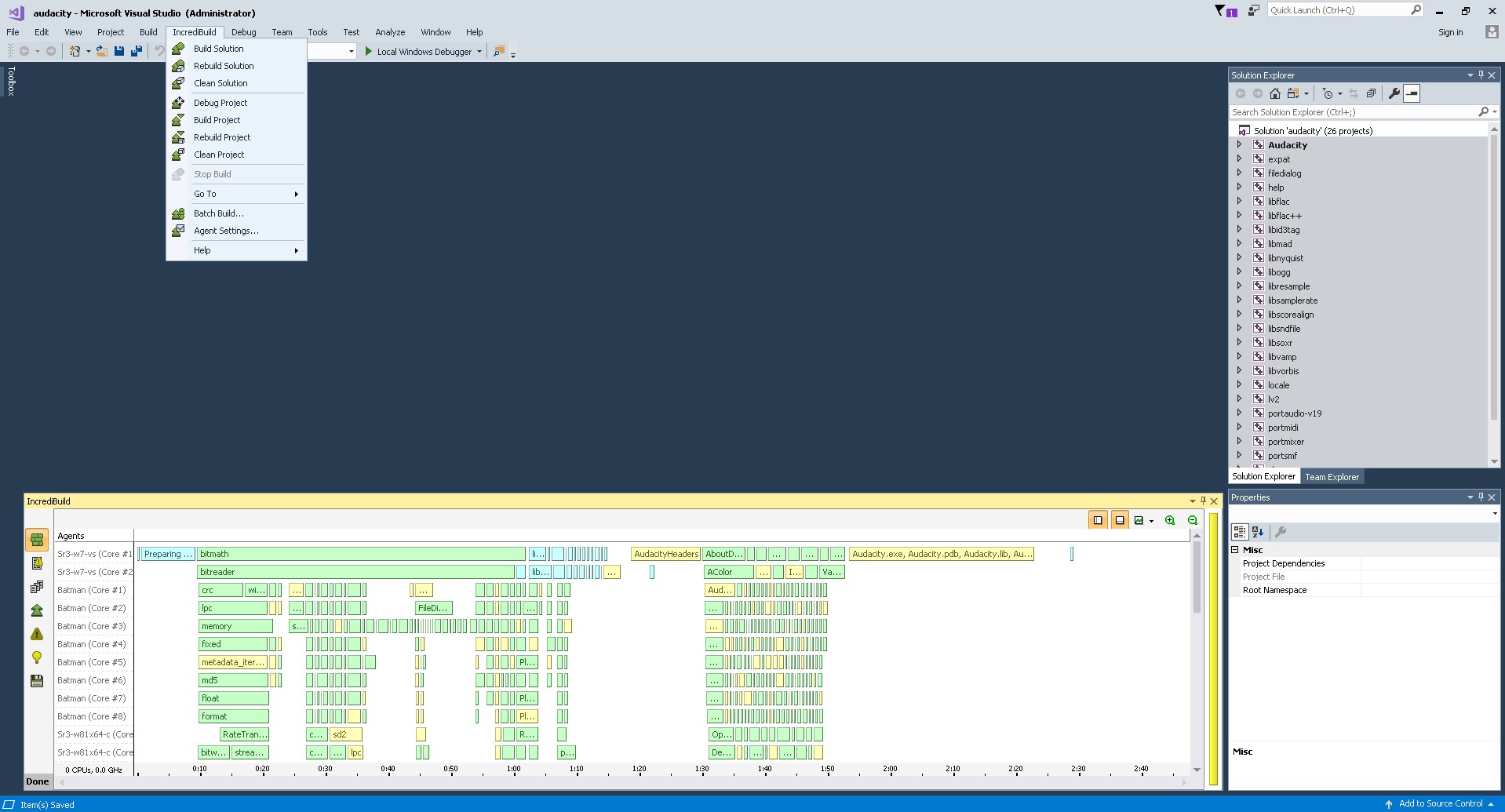Expand the Audacity project node

pos(1240,145)
